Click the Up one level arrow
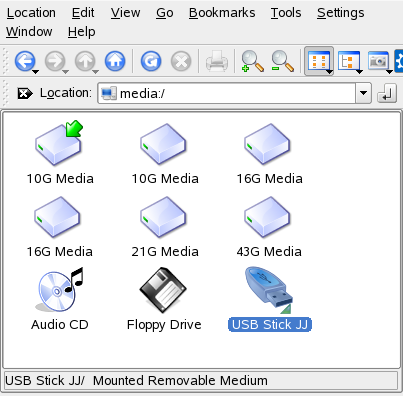The image size is (403, 396). [85, 61]
